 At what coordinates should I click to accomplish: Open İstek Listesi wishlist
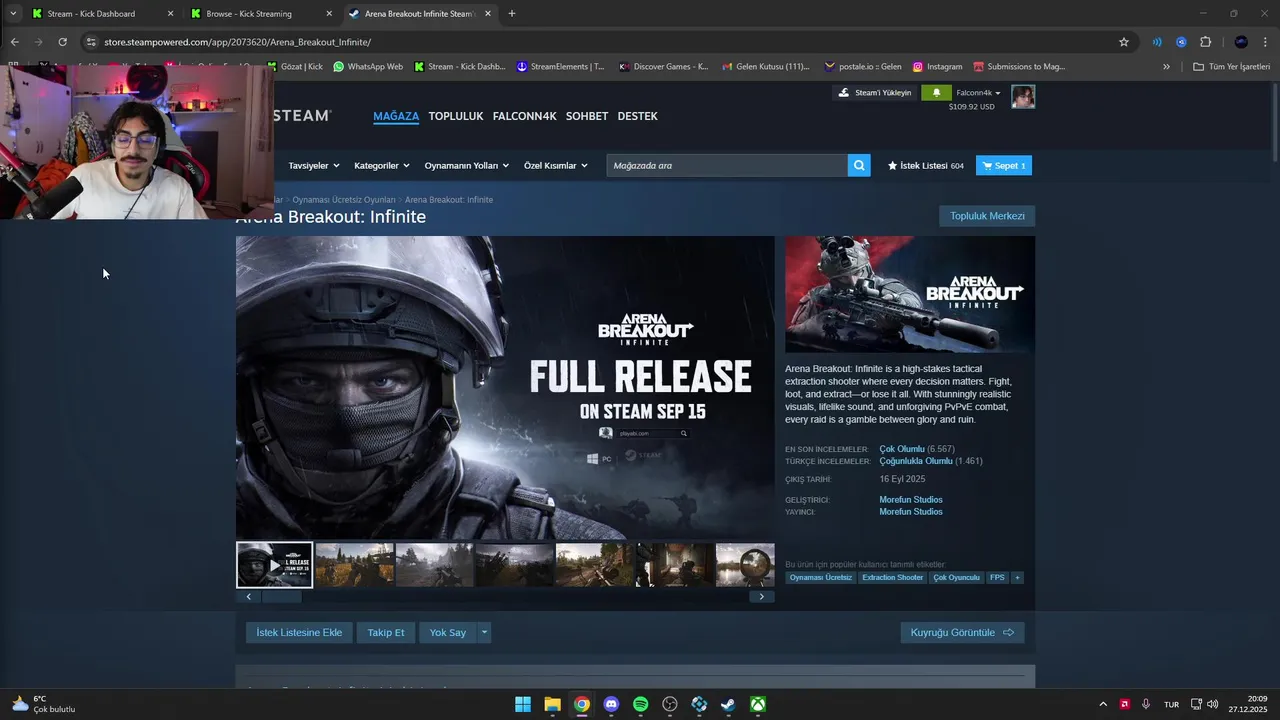[926, 165]
